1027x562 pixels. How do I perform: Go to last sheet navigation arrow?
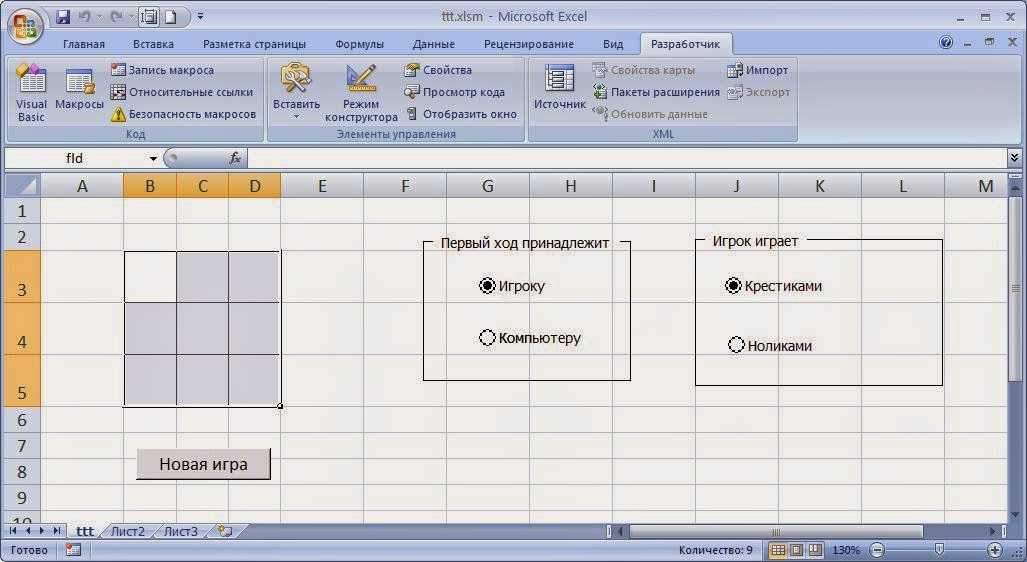click(x=56, y=531)
